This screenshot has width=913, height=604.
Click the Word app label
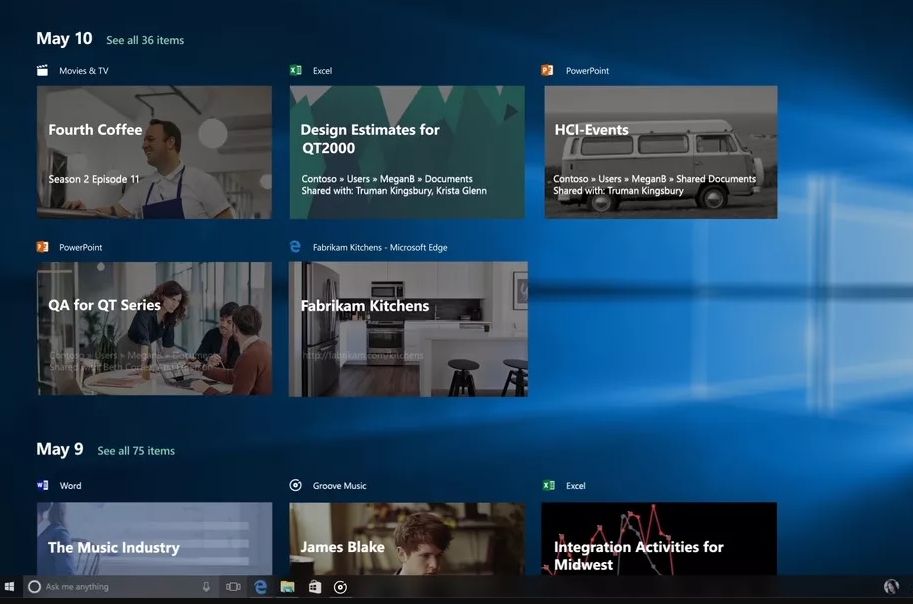coord(70,486)
